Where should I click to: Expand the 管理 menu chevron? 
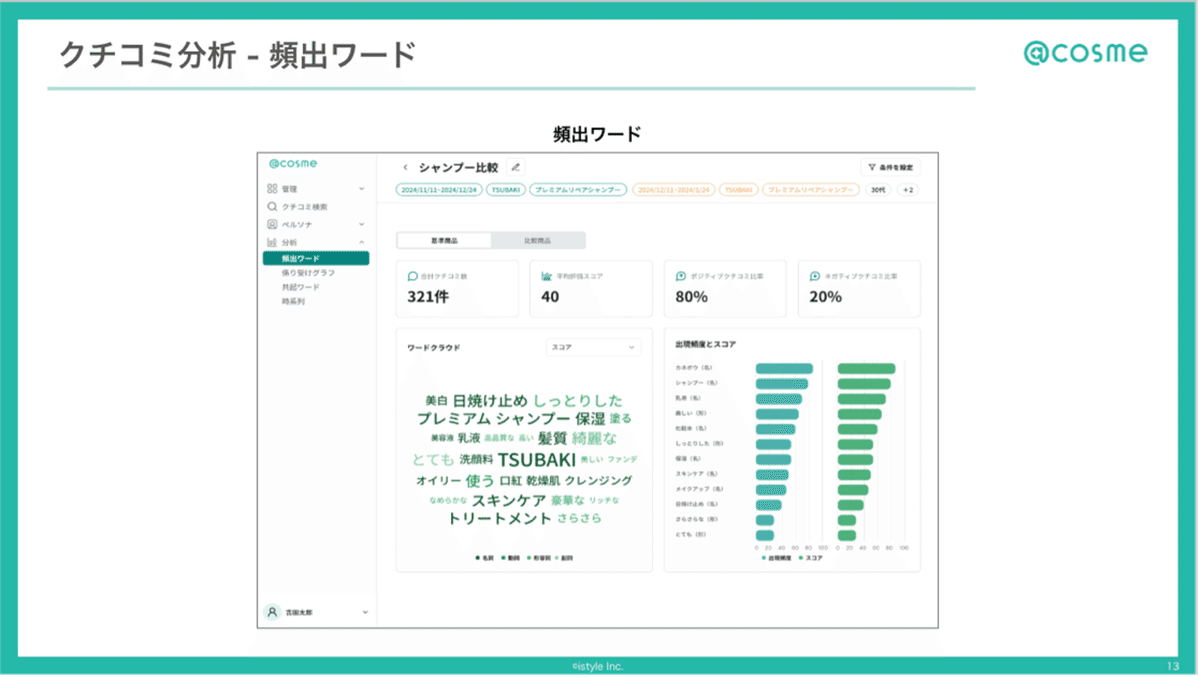tap(362, 188)
